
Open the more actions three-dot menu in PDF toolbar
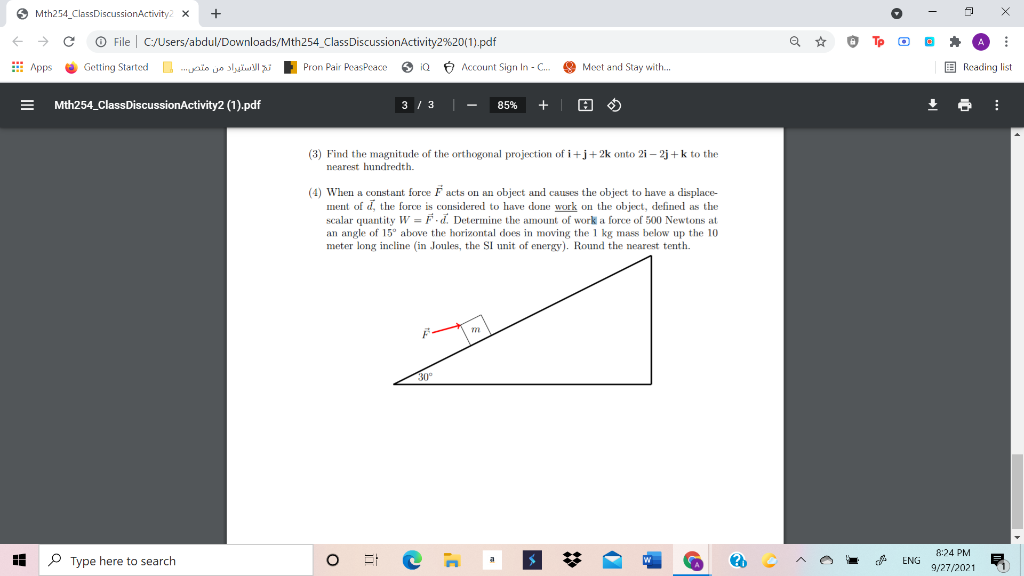pos(997,104)
